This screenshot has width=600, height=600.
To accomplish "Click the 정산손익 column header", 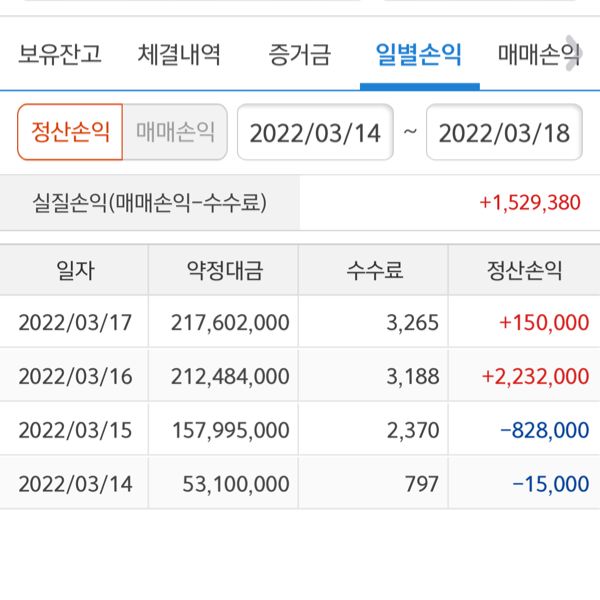I will [524, 270].
